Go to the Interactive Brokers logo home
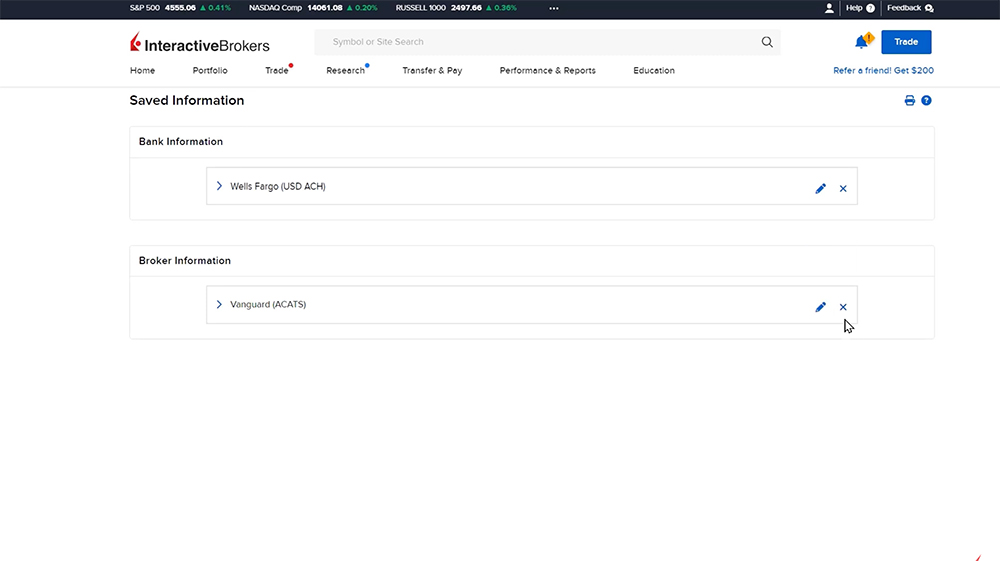This screenshot has height=561, width=1000. pyautogui.click(x=200, y=43)
